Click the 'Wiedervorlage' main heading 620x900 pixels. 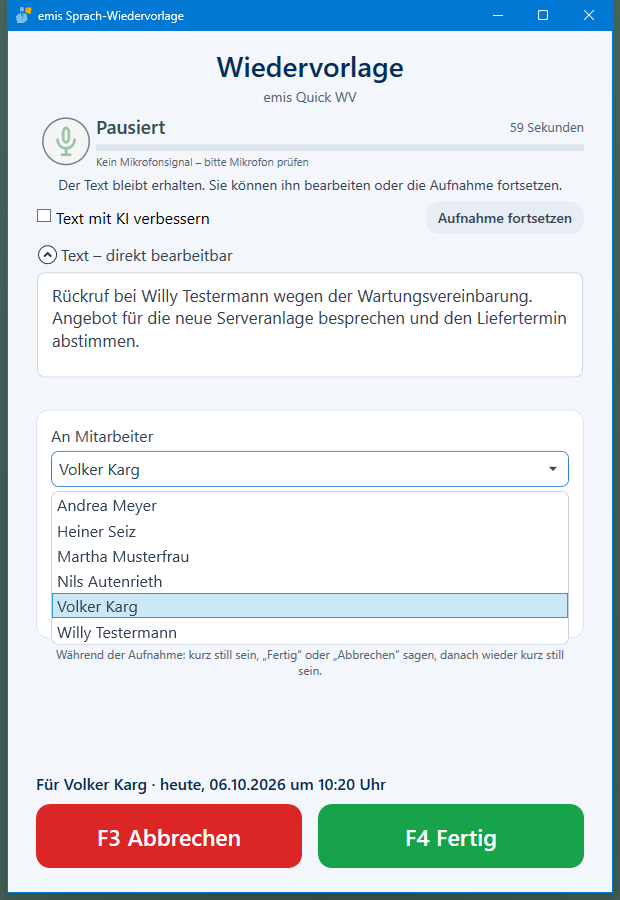coord(310,68)
